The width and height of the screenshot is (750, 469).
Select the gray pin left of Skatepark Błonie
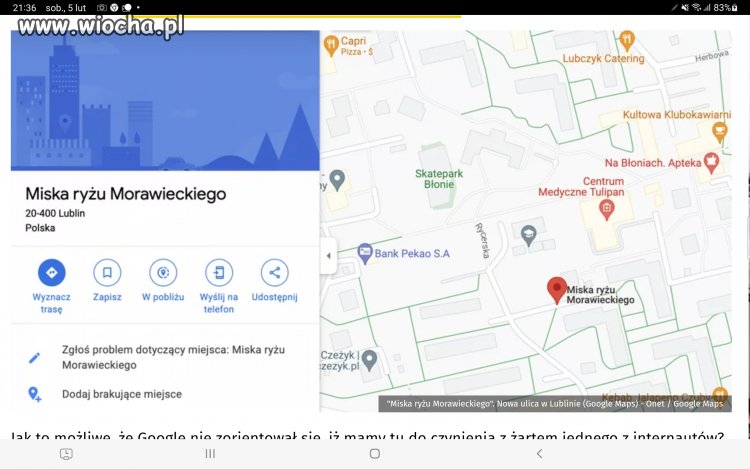337,180
